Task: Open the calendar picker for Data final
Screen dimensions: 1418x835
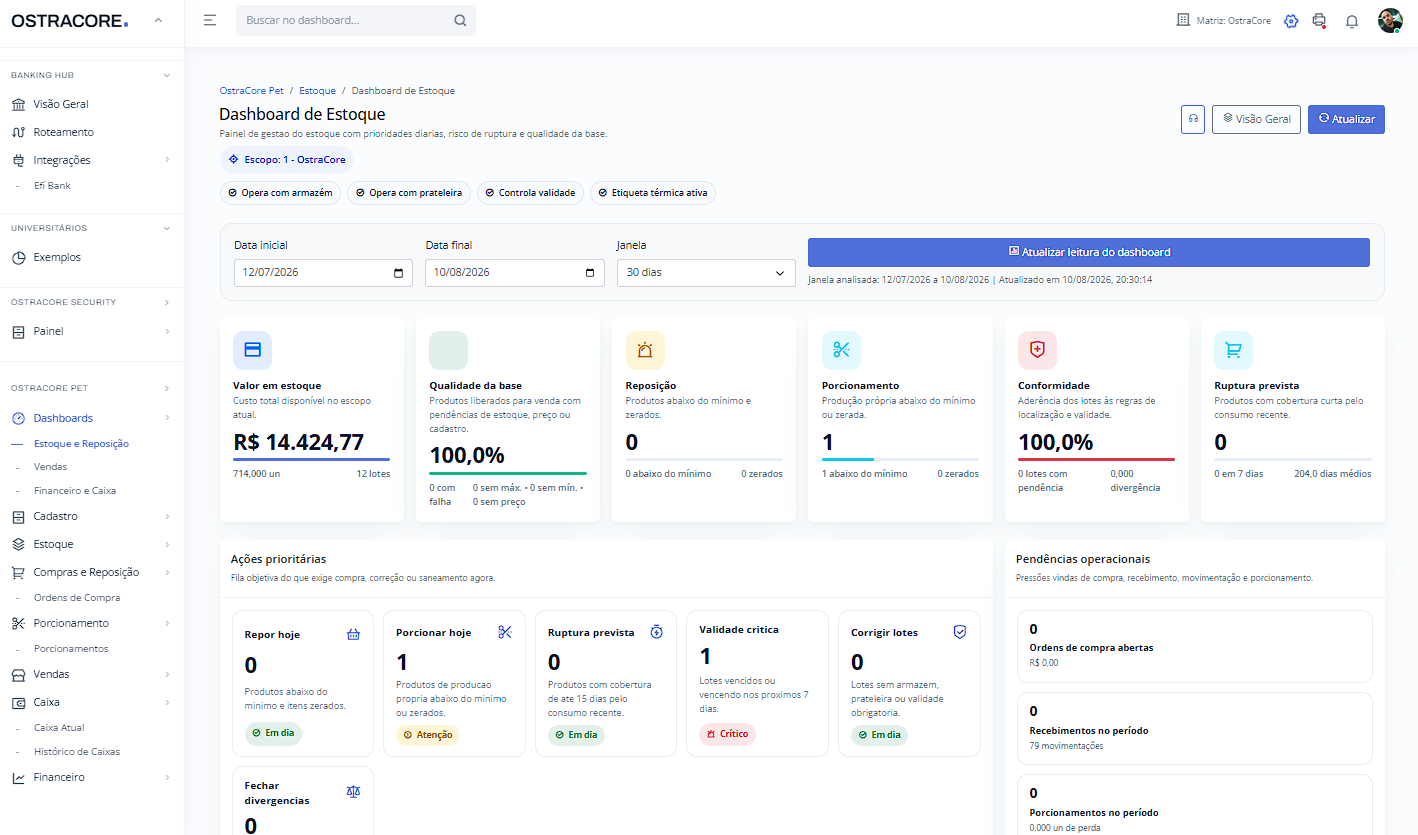Action: coord(590,273)
